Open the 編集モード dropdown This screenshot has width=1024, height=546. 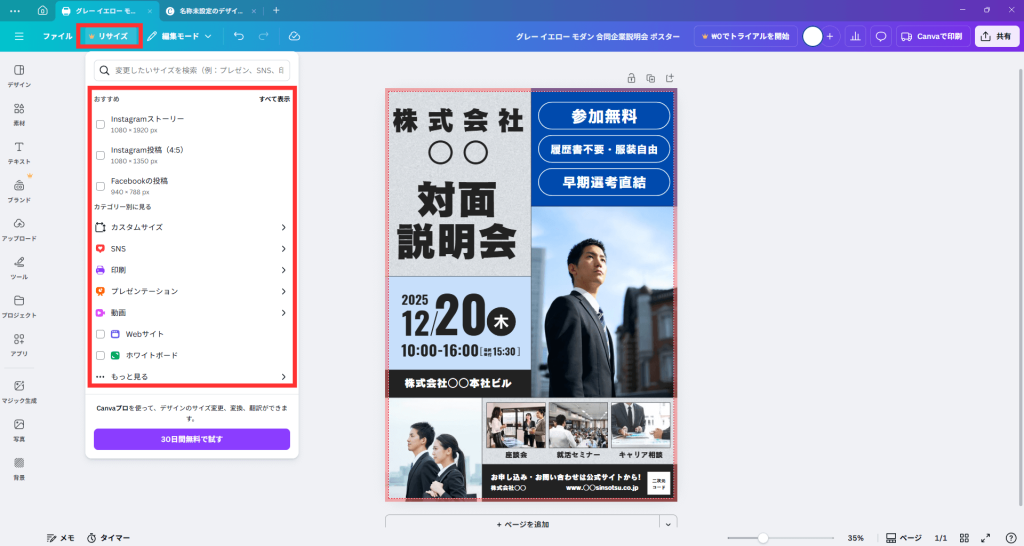(180, 36)
